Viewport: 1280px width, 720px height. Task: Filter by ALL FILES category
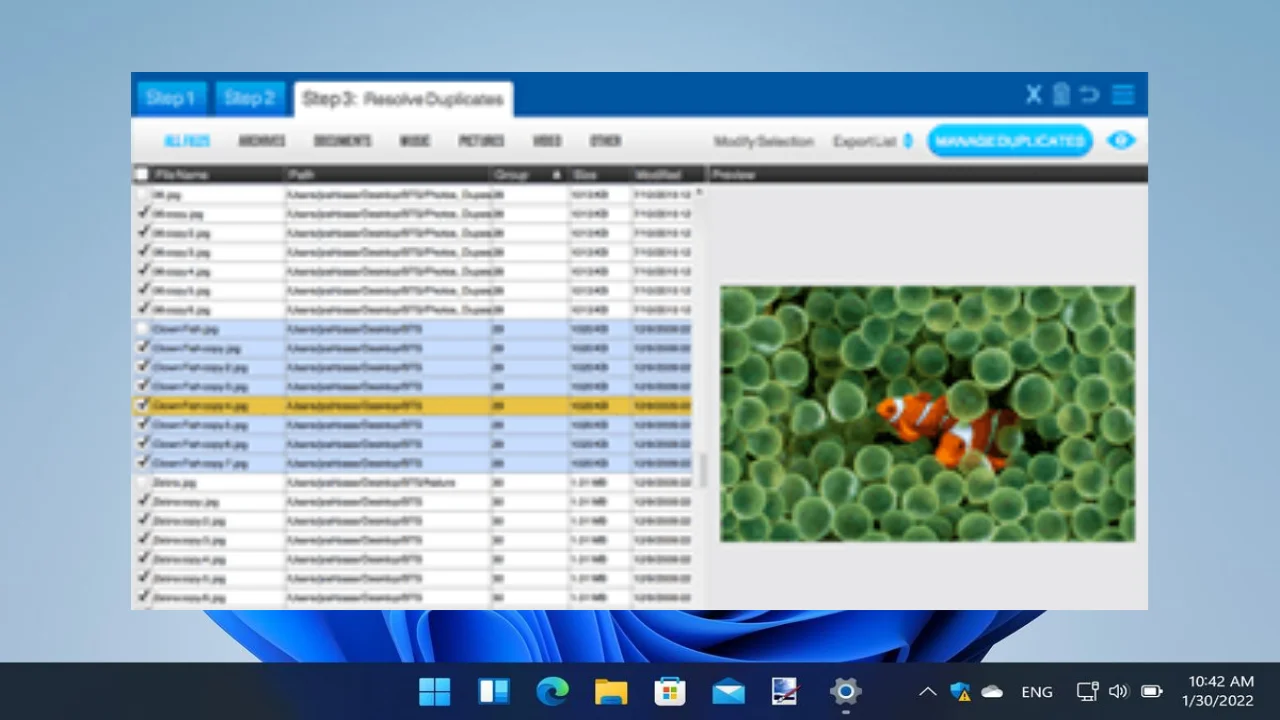tap(187, 141)
